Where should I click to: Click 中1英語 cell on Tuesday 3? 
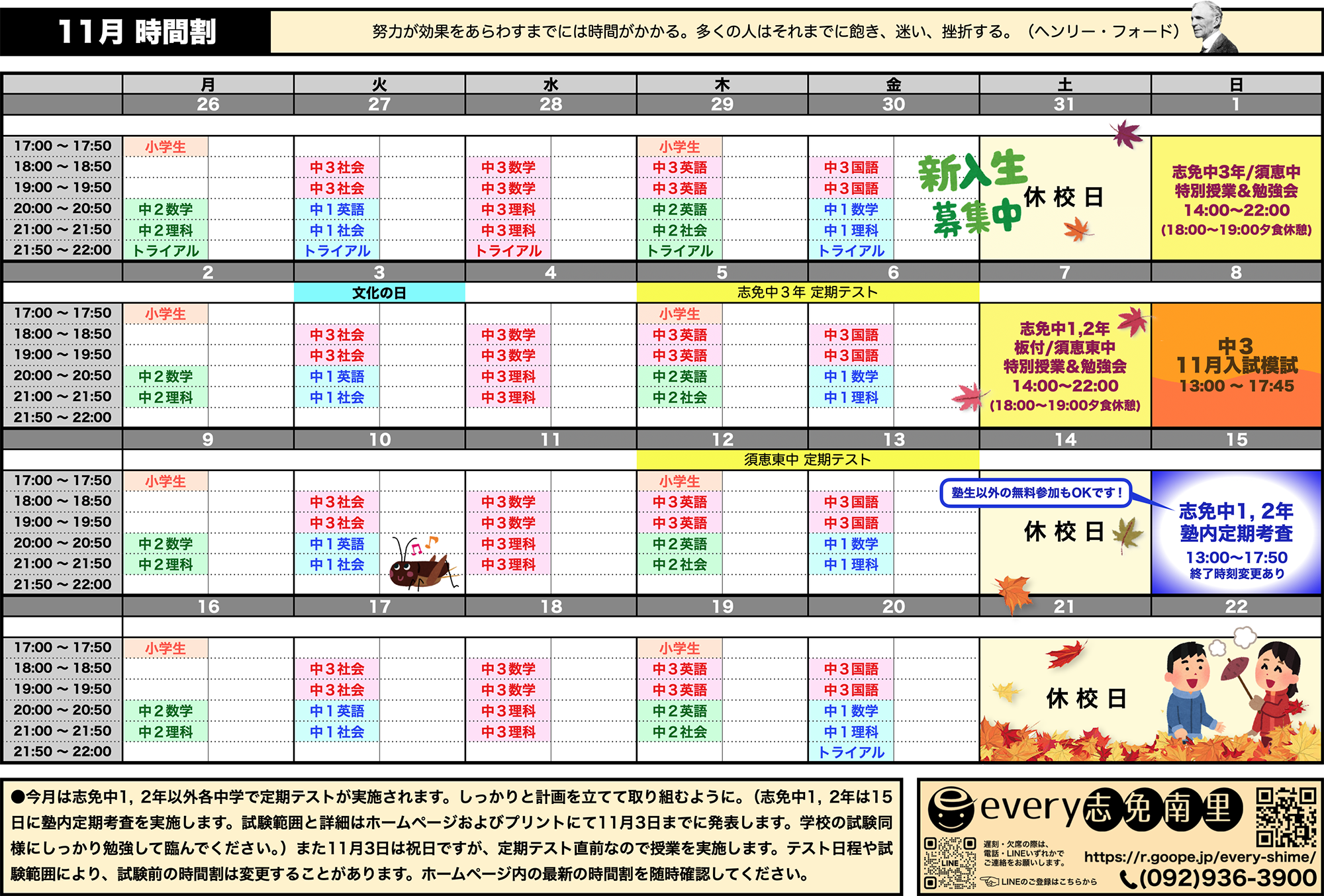(x=337, y=376)
